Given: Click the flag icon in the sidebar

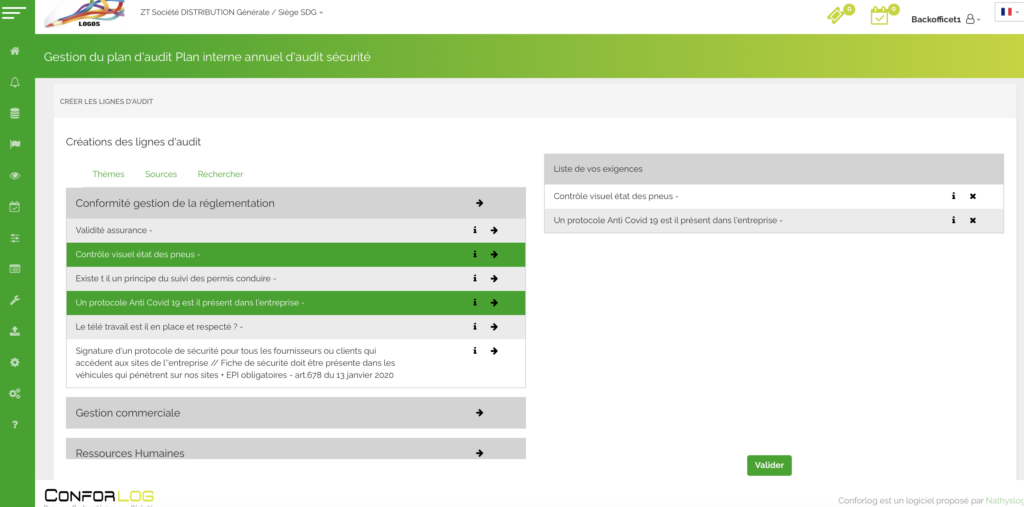Looking at the screenshot, I should [14, 144].
